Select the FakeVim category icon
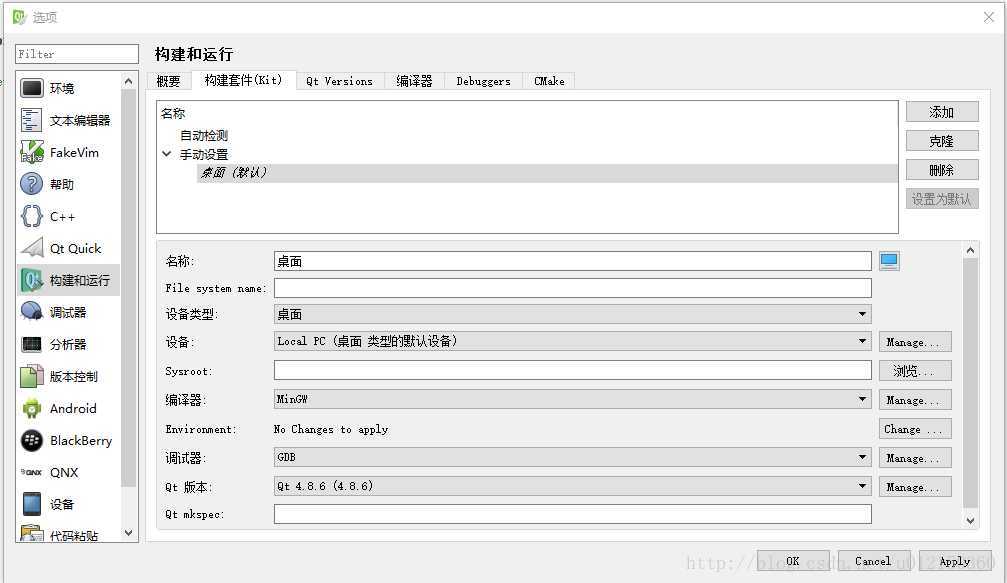 coord(31,152)
